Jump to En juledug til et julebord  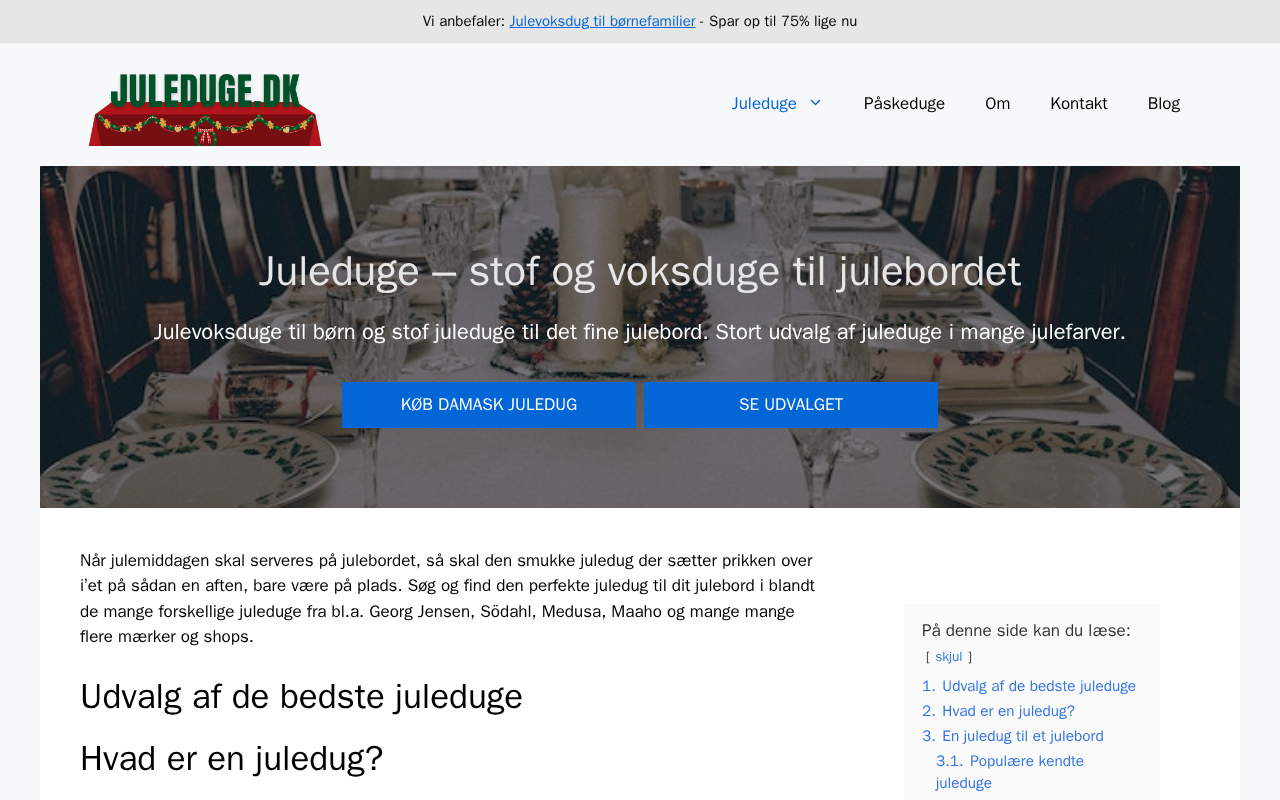coord(1013,736)
